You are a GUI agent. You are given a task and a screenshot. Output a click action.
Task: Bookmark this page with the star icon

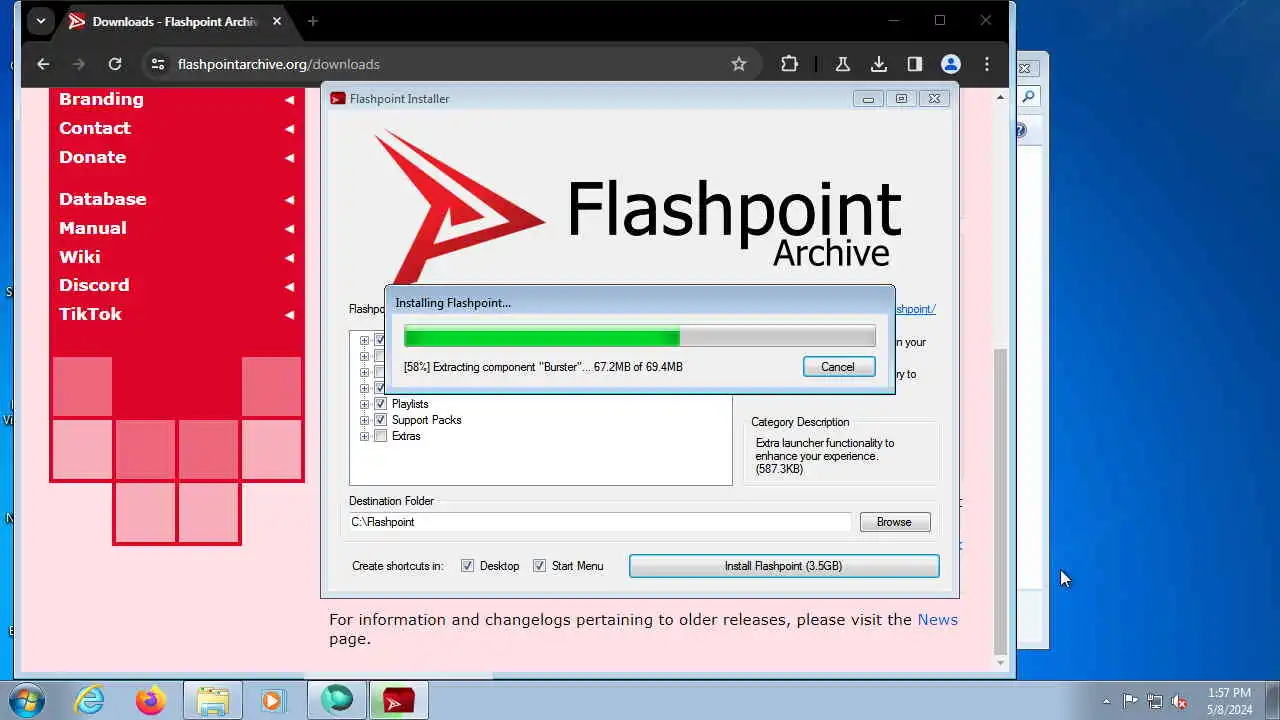coord(739,64)
